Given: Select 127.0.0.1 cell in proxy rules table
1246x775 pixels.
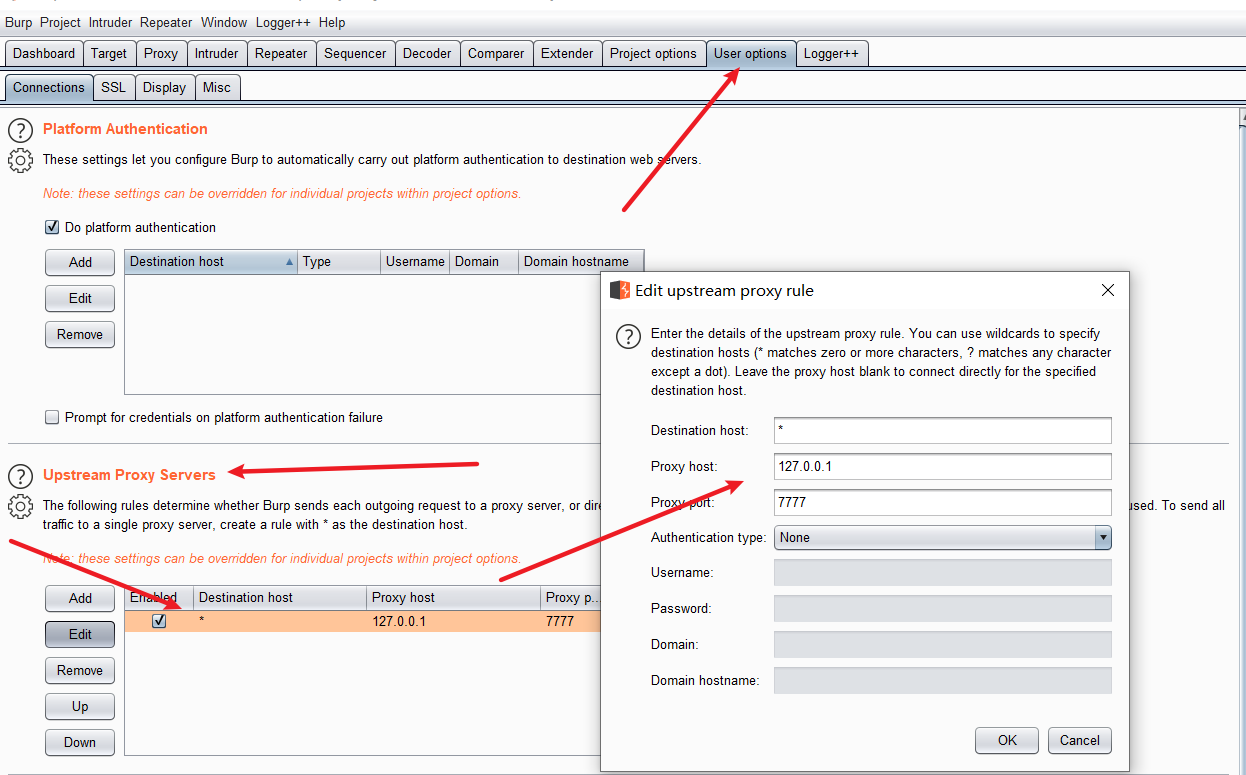Looking at the screenshot, I should 453,621.
